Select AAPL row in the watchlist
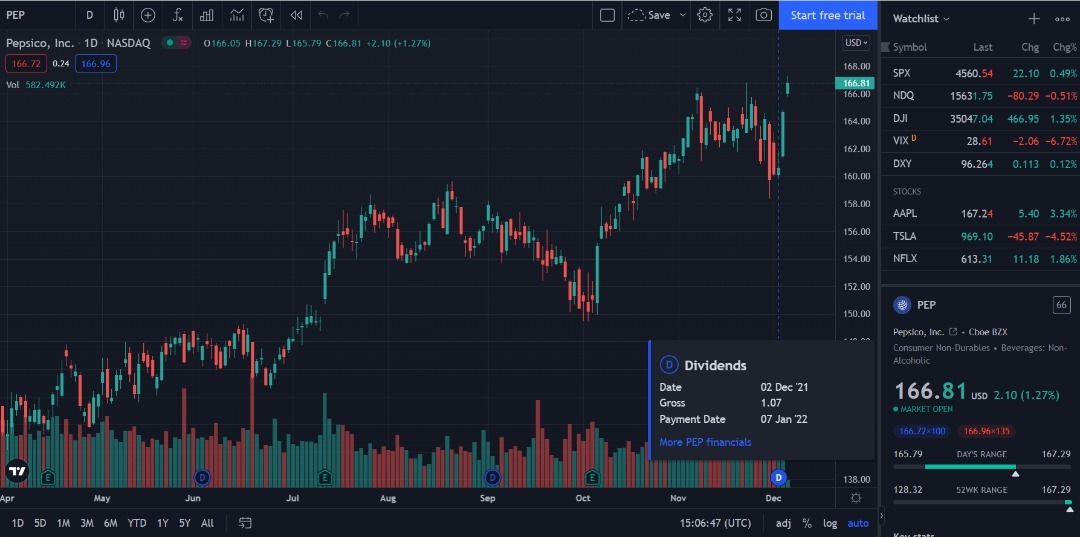 [x=981, y=213]
